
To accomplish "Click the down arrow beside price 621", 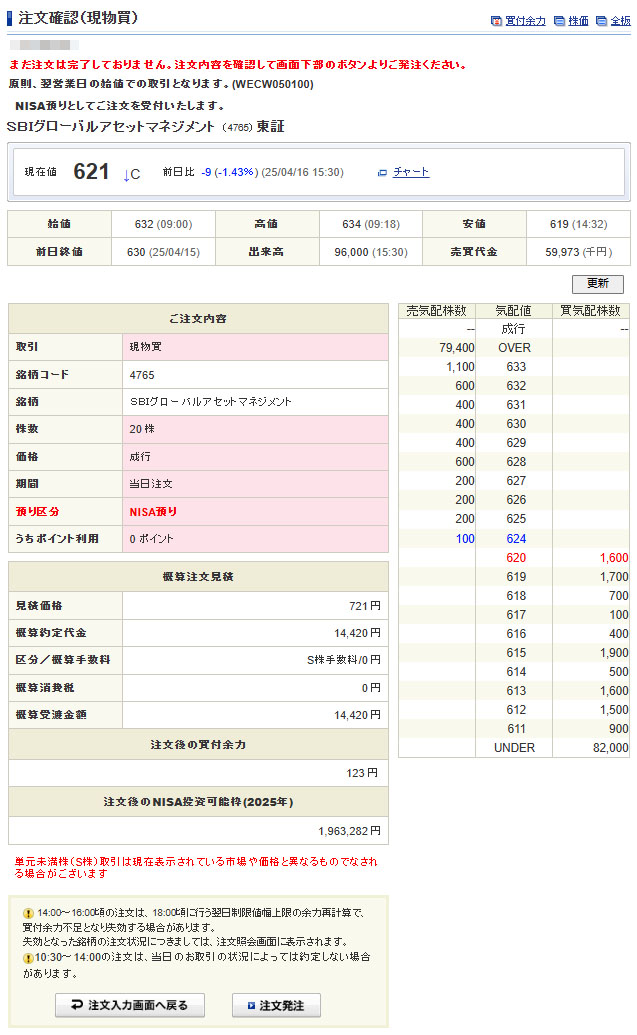I will coord(126,175).
